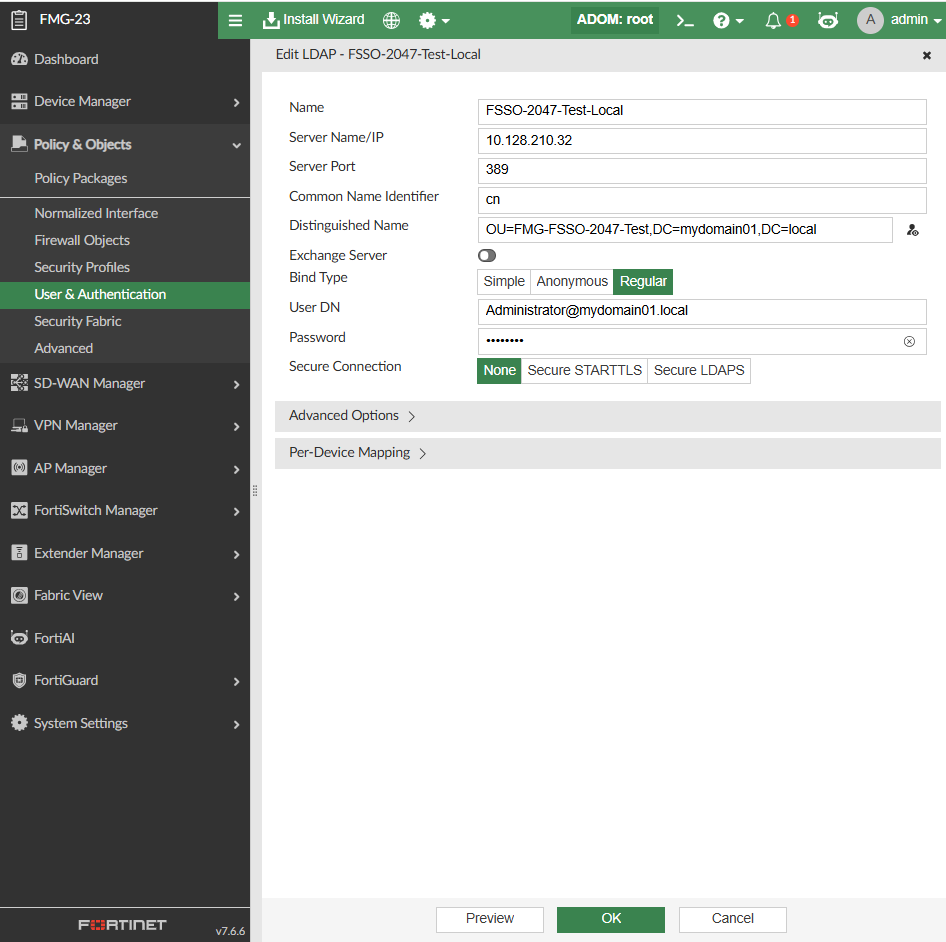Expand Per-Device Mapping section
Viewport: 946px width, 942px height.
[x=607, y=453]
